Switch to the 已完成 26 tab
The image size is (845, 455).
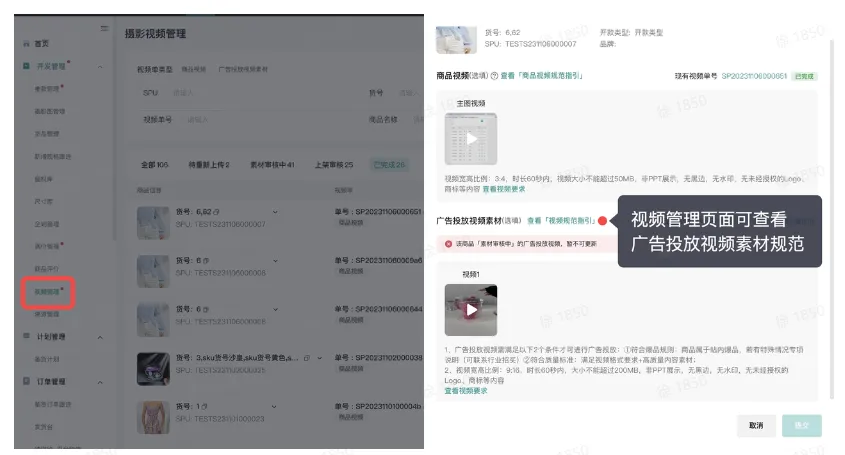point(389,164)
